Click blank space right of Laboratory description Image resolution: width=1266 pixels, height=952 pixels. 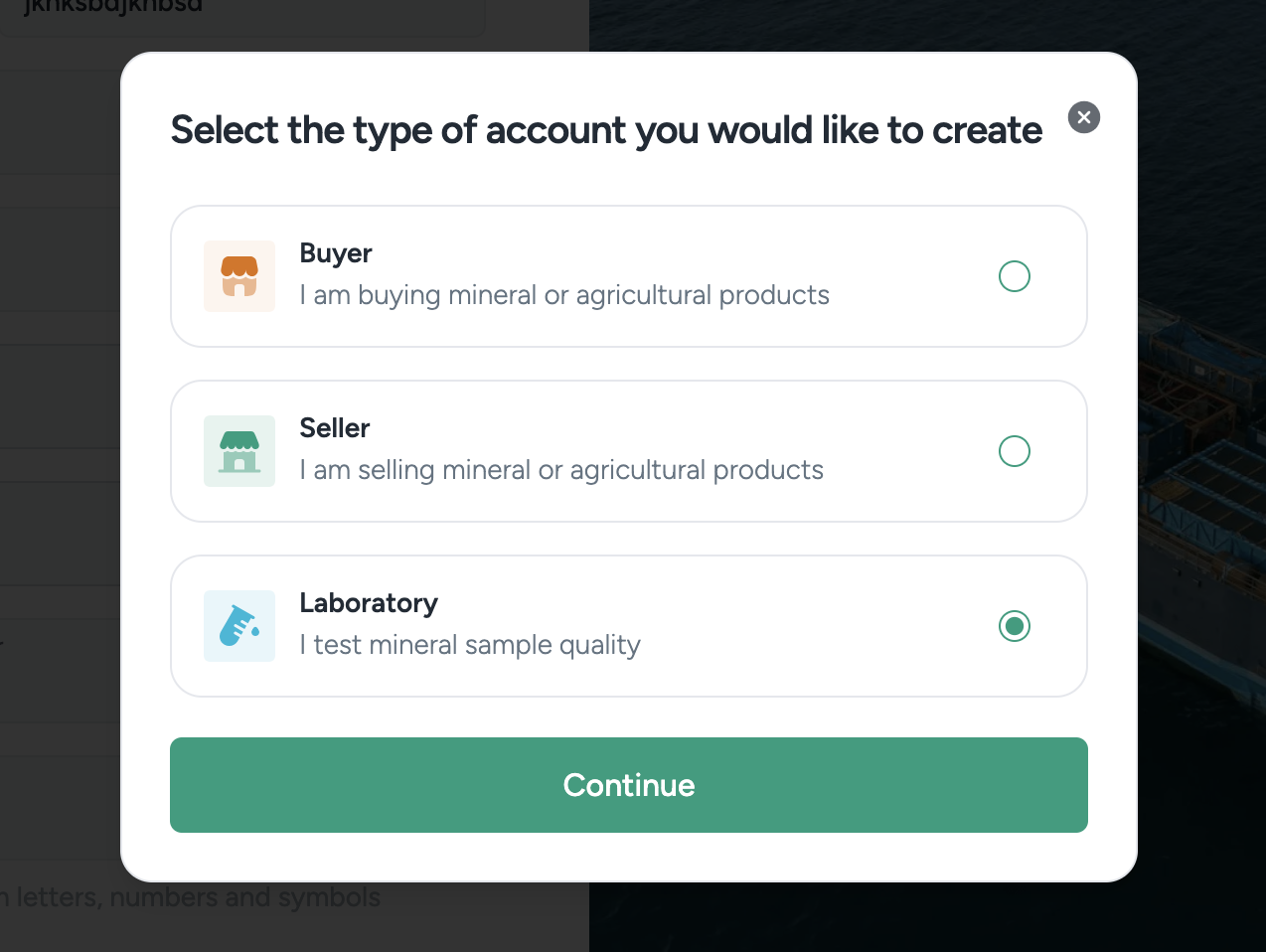point(815,645)
